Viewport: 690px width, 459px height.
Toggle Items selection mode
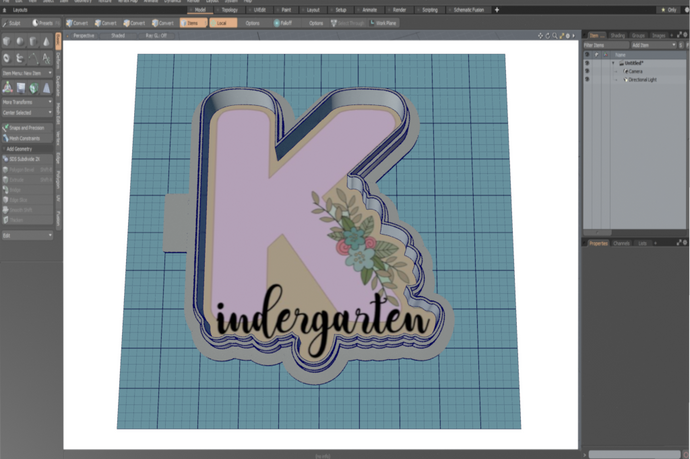pos(193,23)
